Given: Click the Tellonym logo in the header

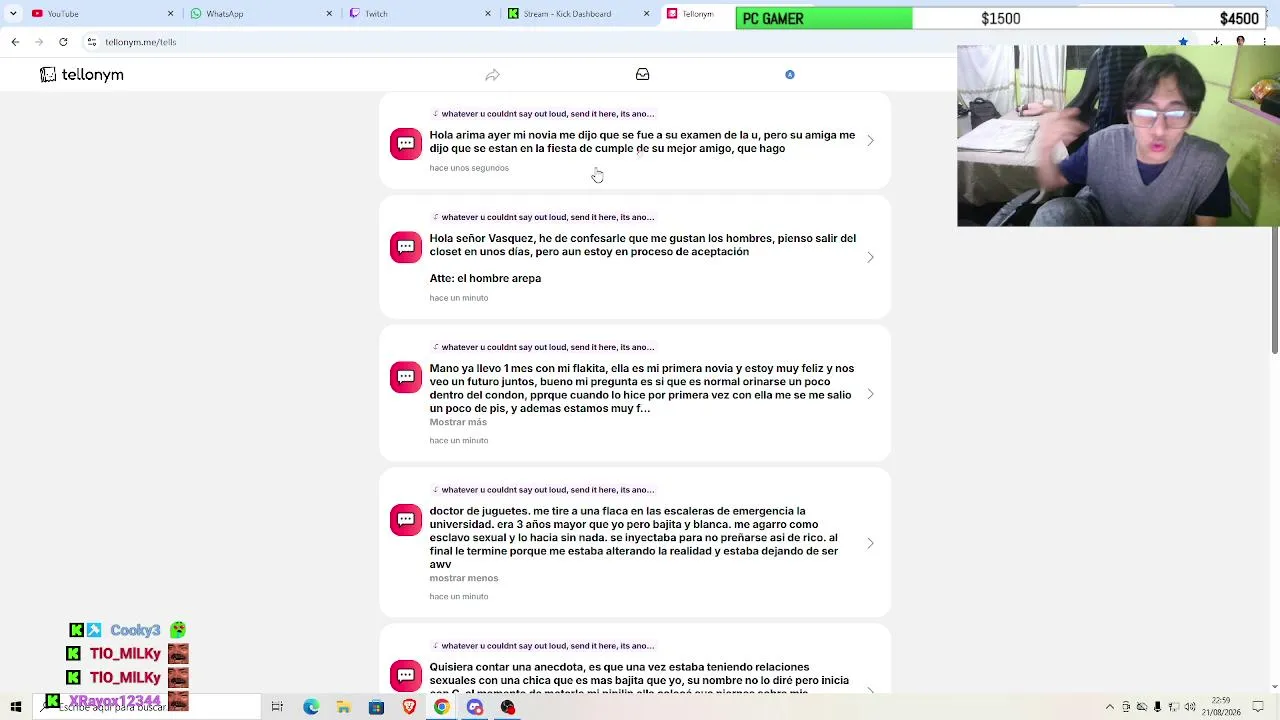Looking at the screenshot, I should [x=82, y=75].
